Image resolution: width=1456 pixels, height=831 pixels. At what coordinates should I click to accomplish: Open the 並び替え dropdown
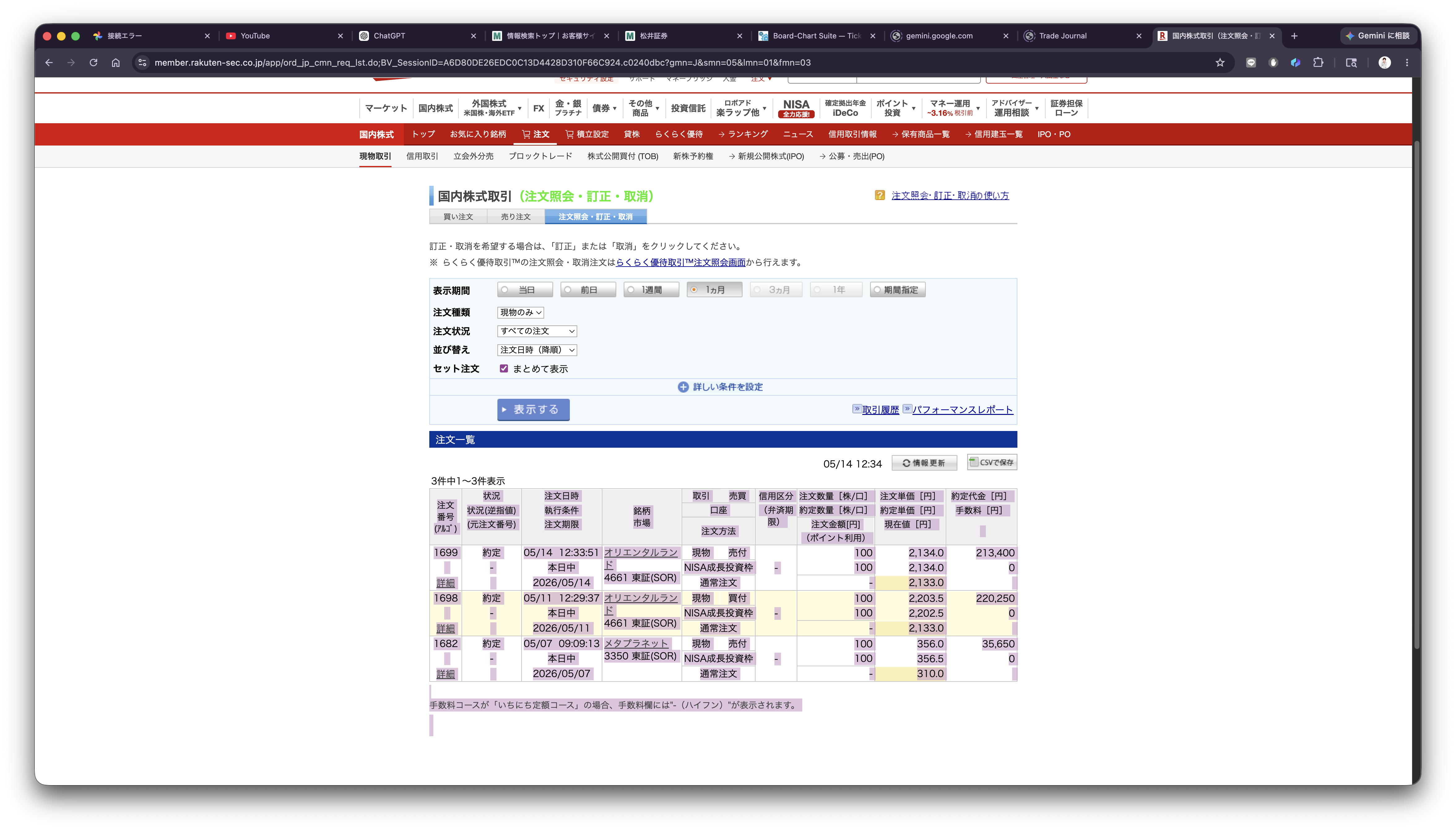tap(537, 350)
